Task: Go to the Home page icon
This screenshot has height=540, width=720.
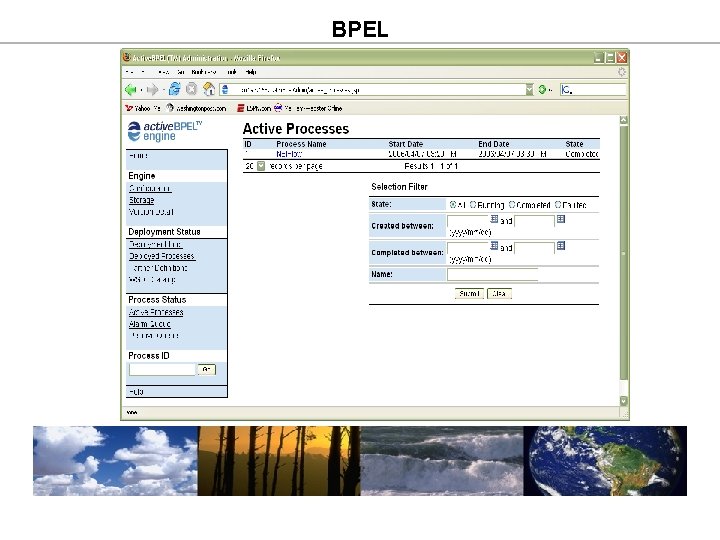Action: tap(209, 89)
